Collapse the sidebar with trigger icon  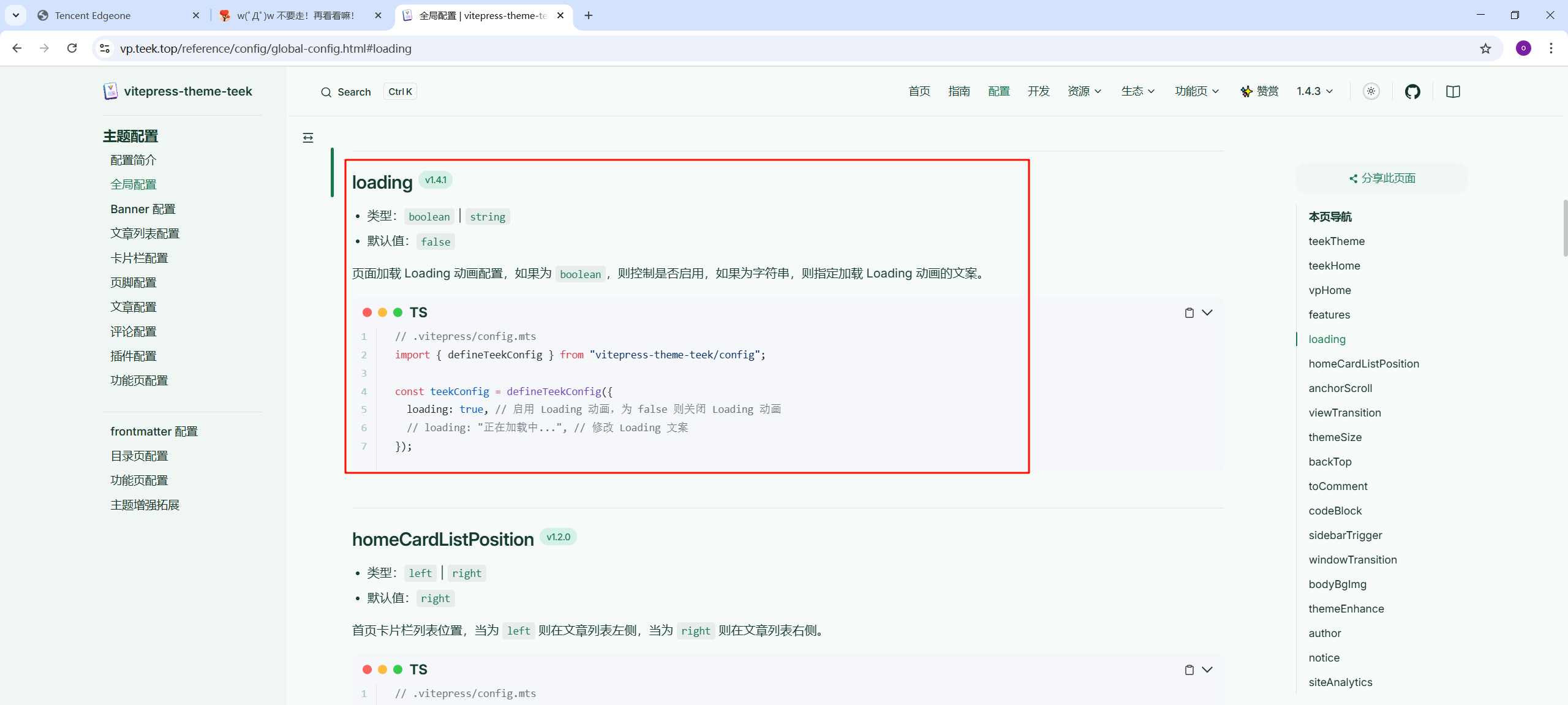point(308,138)
